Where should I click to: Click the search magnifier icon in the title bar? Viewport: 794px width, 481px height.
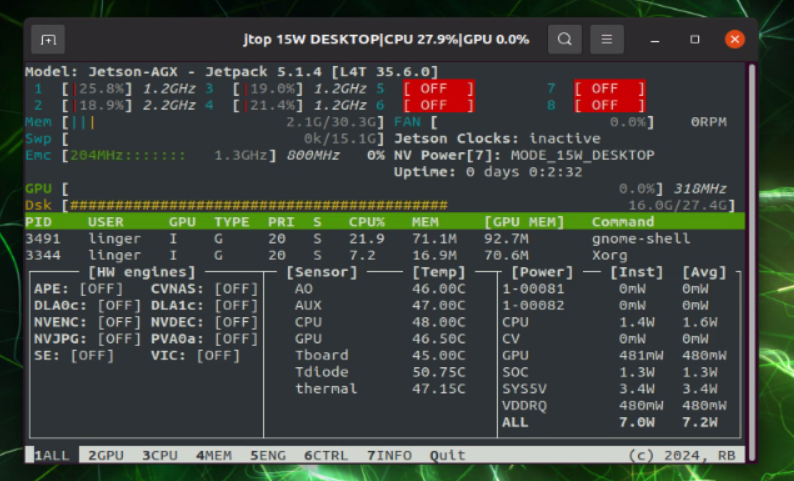pyautogui.click(x=565, y=39)
